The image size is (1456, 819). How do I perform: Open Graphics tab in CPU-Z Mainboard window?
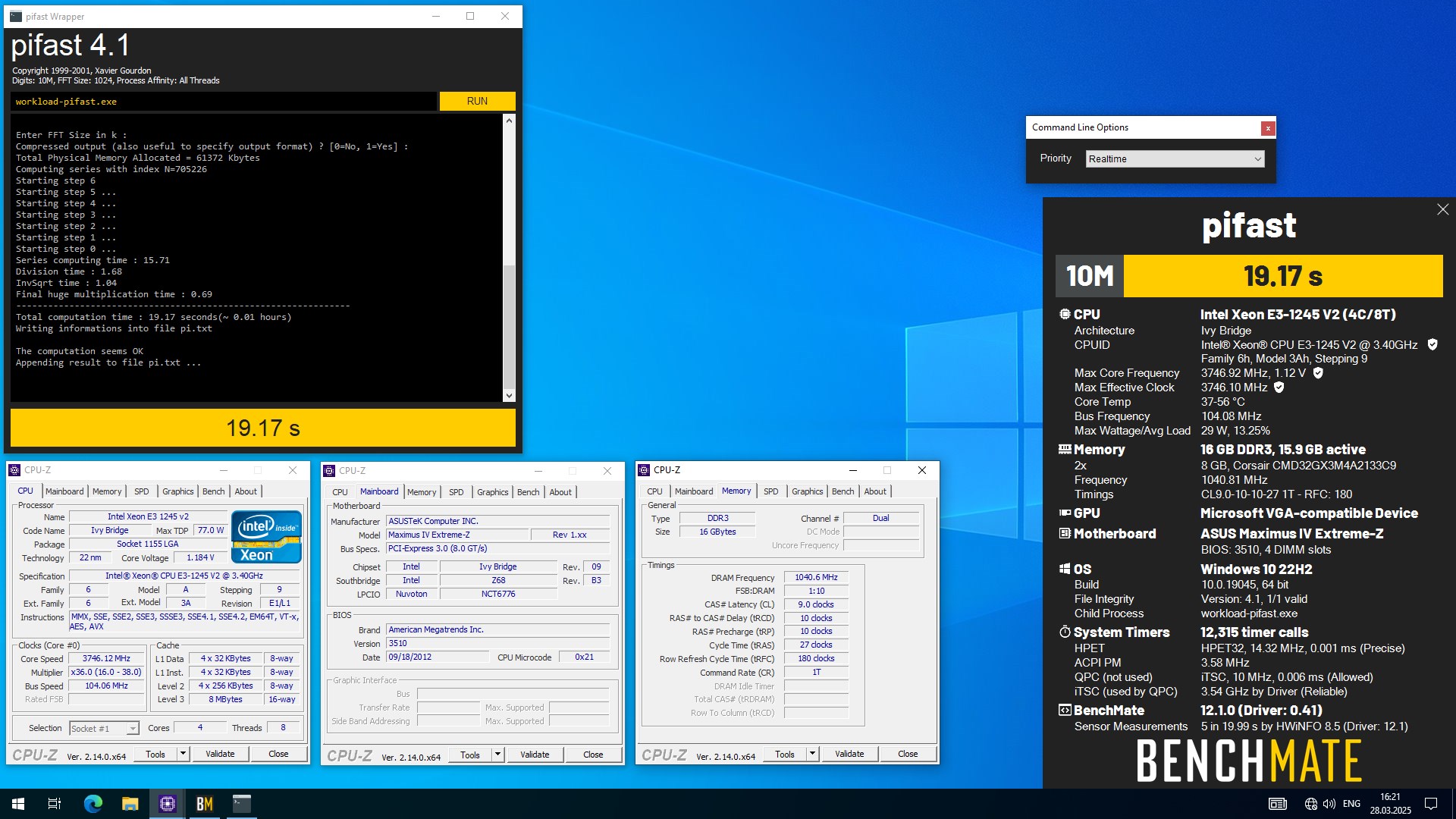tap(493, 492)
